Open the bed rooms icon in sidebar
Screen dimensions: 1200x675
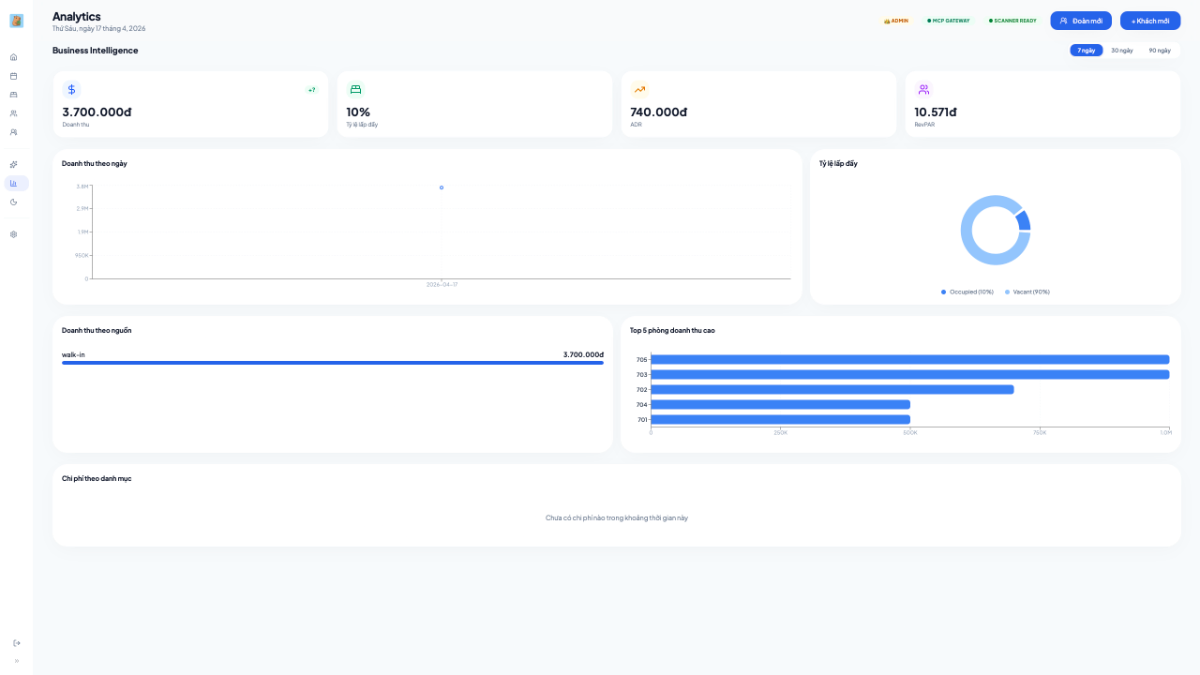click(x=14, y=94)
